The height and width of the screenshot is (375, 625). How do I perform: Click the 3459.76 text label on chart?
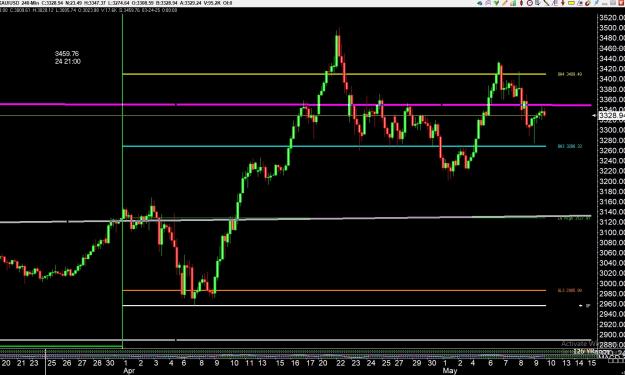[x=67, y=53]
